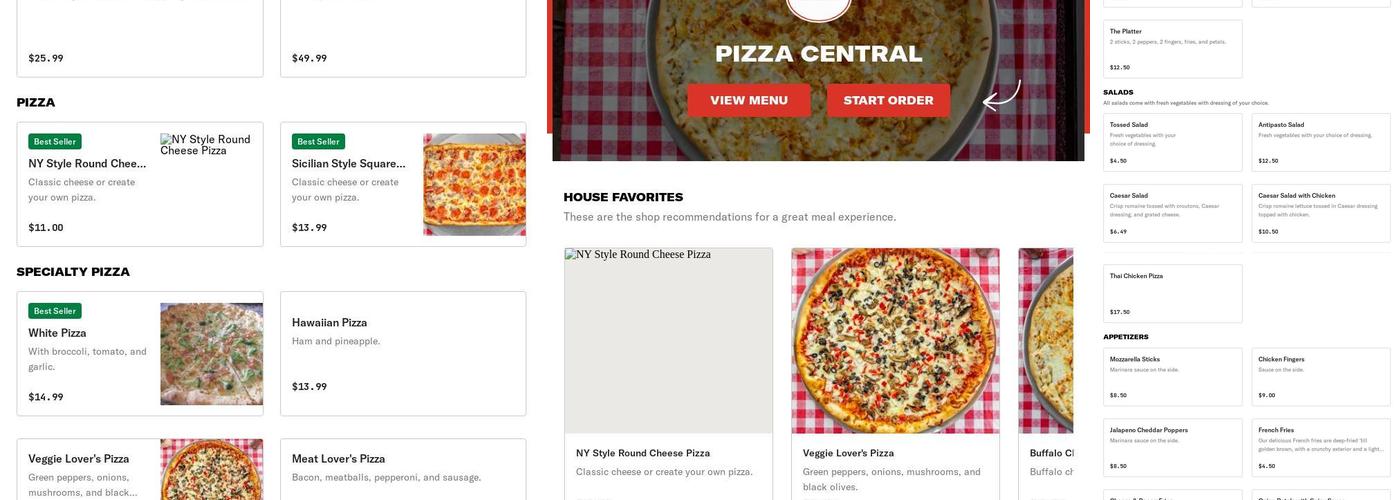
Task: Choose Jalapeno Cheddar Poppers
Action: click(x=1173, y=448)
